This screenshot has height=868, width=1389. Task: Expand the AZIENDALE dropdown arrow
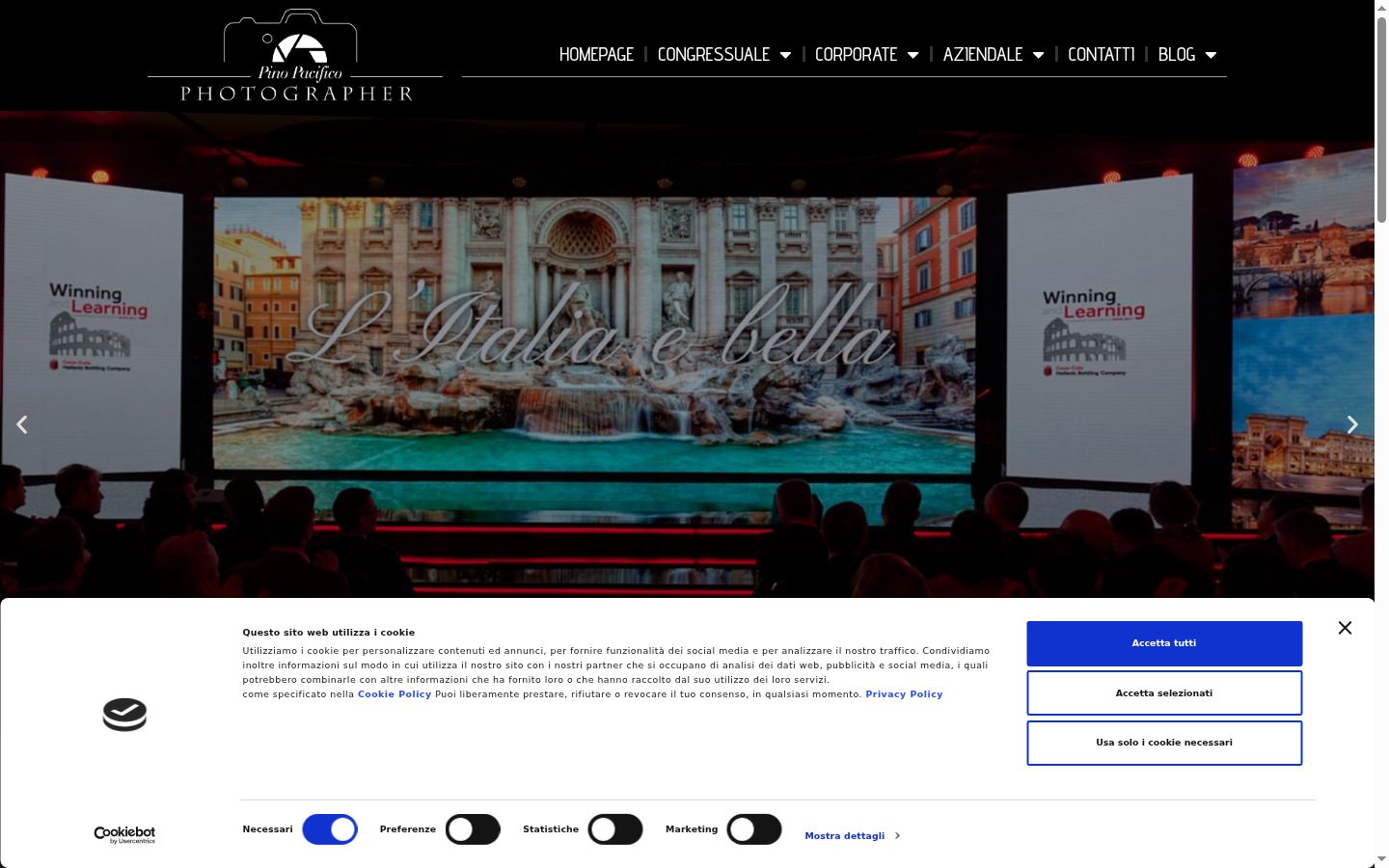(x=1038, y=55)
